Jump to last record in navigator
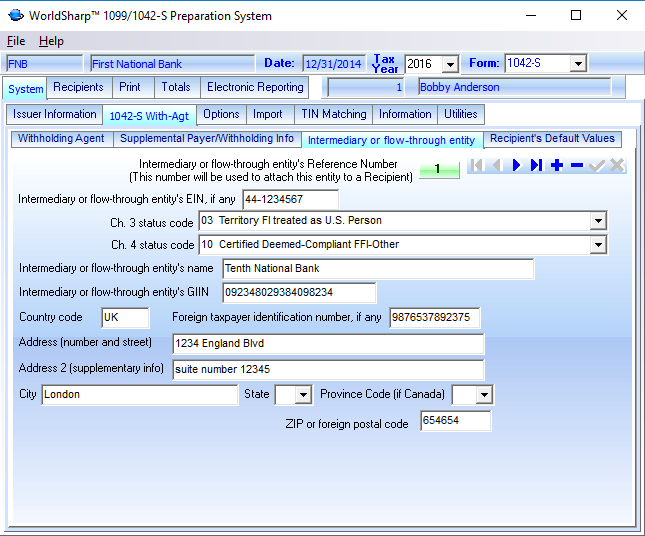 tap(536, 166)
